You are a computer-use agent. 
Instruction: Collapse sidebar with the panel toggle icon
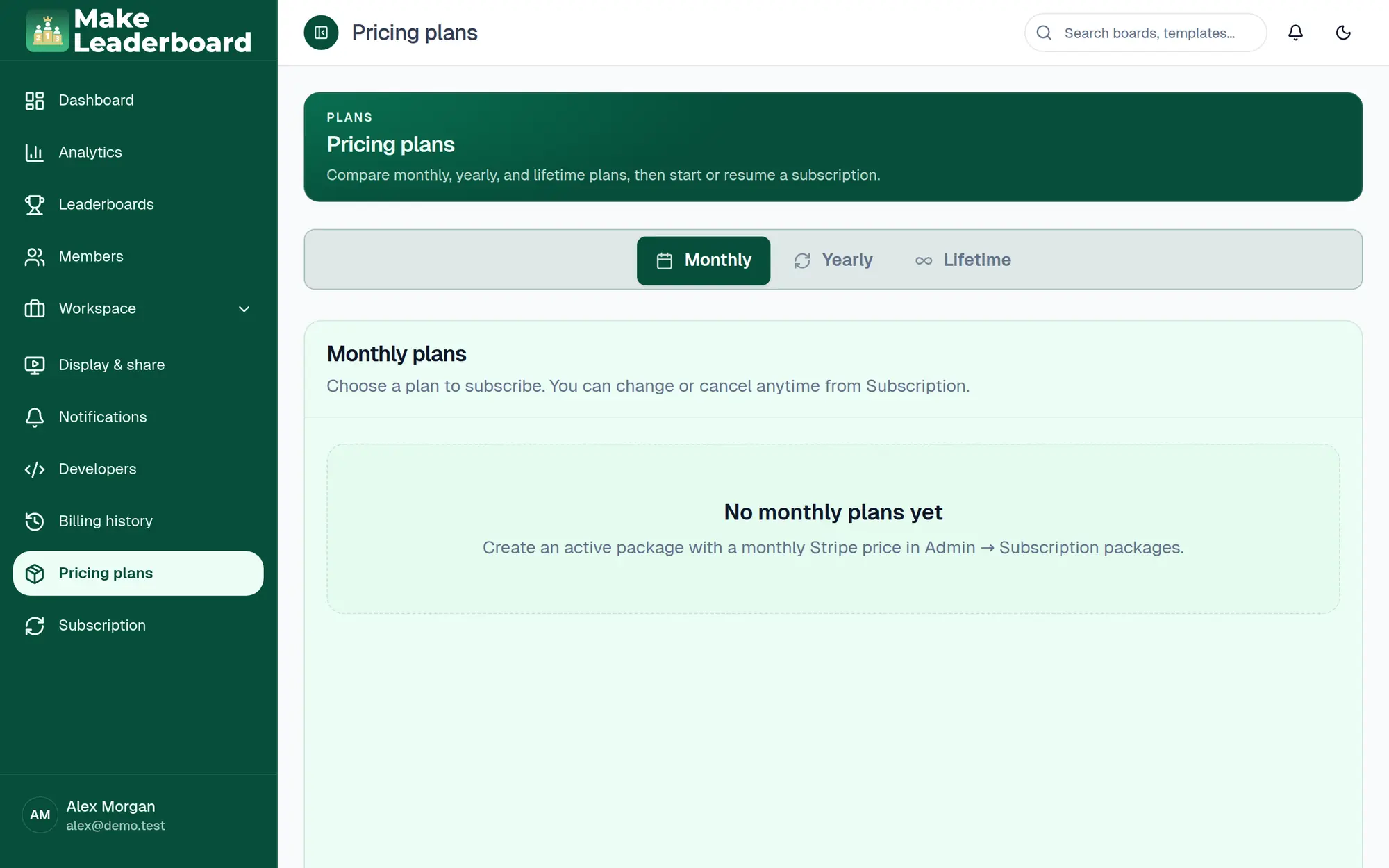(x=321, y=33)
